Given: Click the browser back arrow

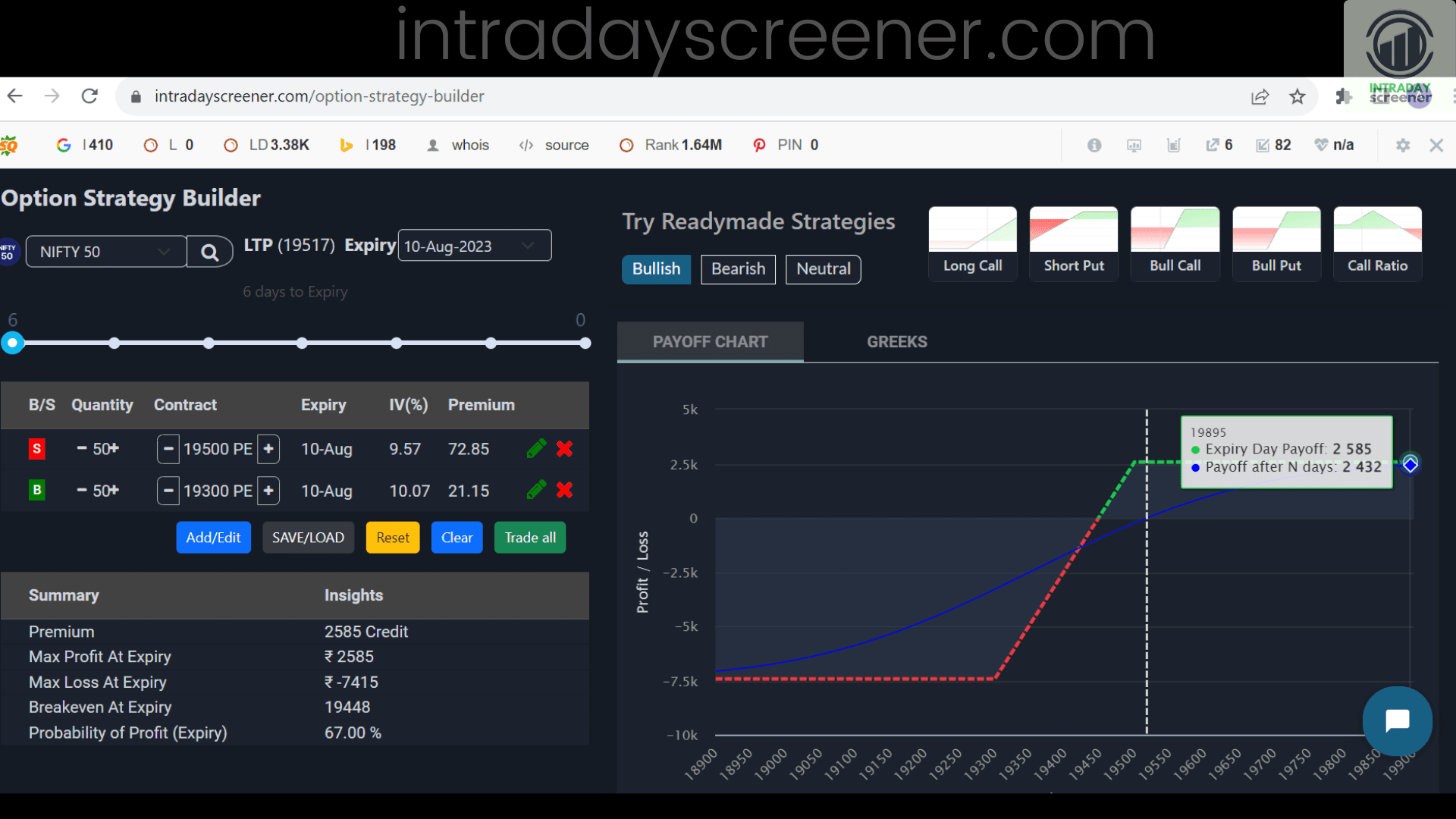Looking at the screenshot, I should [x=15, y=96].
